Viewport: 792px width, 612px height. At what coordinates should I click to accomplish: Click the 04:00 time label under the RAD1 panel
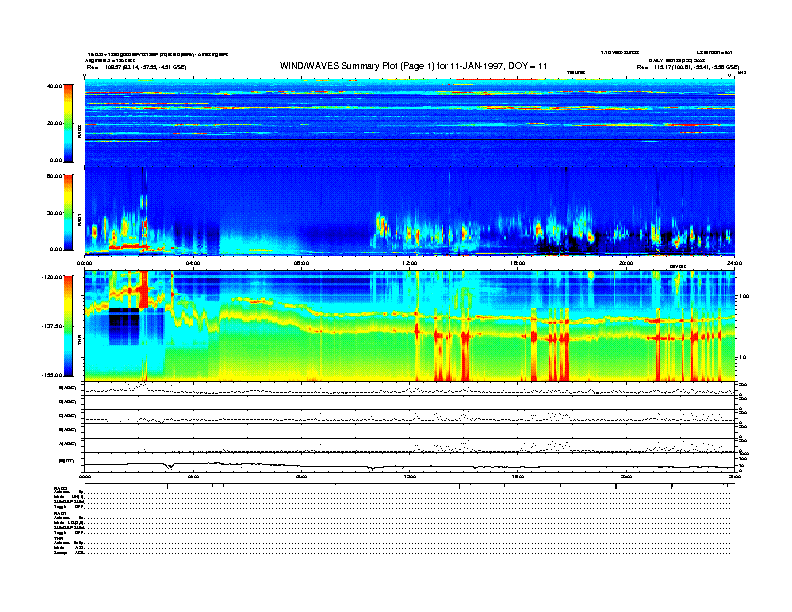click(193, 263)
